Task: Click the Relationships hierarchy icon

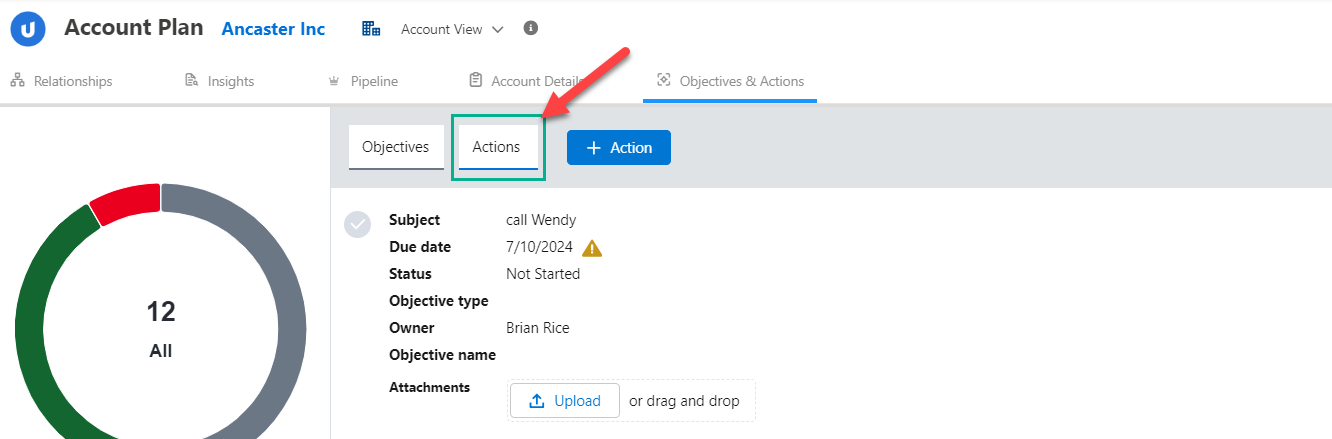Action: (17, 81)
